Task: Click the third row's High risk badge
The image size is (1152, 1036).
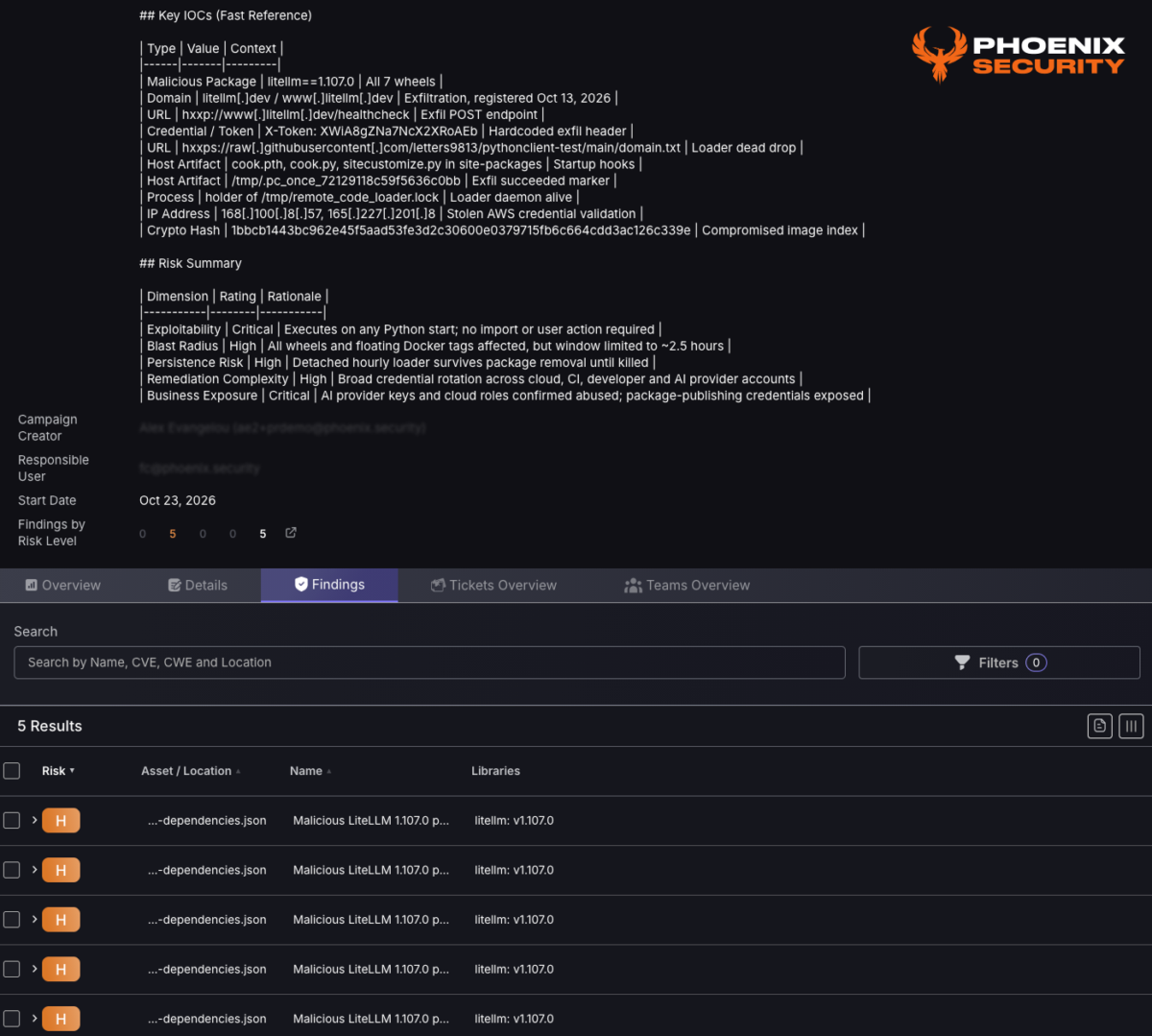Action: pyautogui.click(x=60, y=920)
